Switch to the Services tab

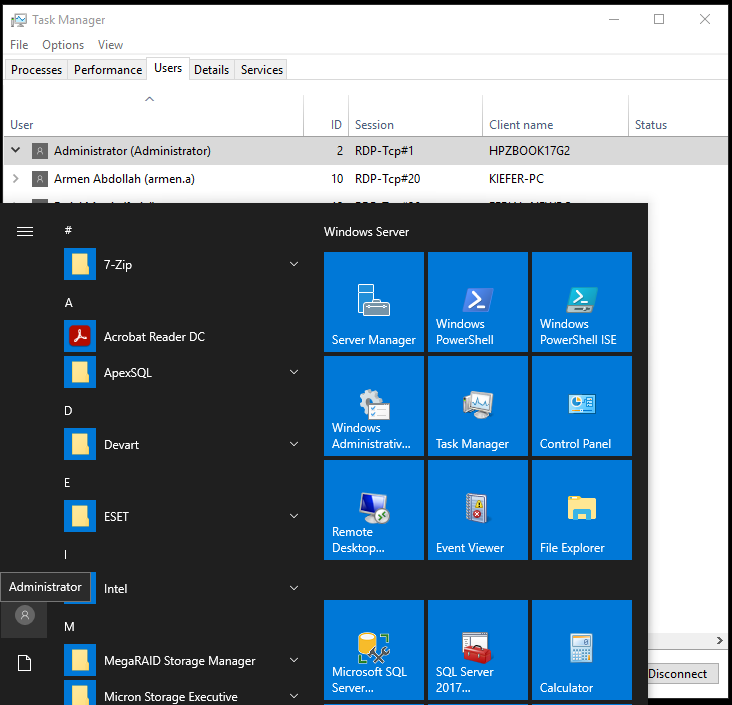click(261, 70)
